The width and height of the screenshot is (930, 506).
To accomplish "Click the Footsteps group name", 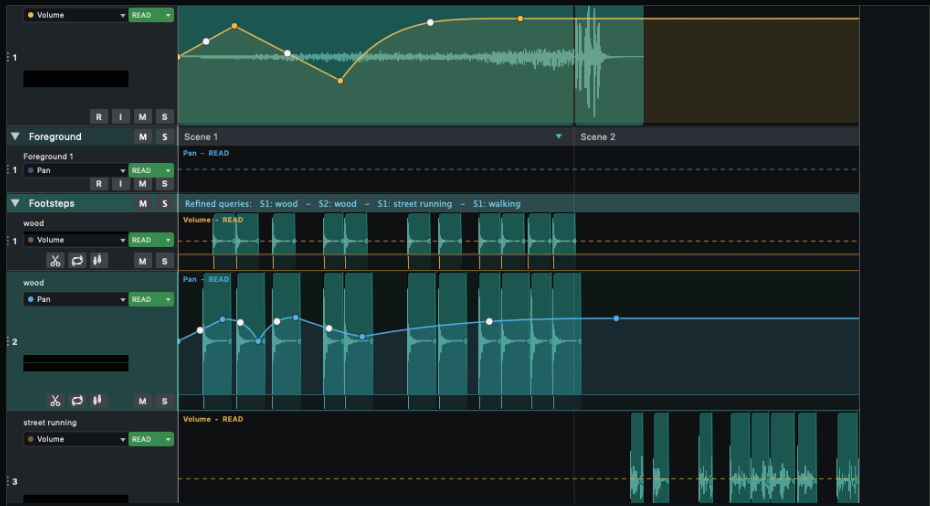I will [x=52, y=203].
